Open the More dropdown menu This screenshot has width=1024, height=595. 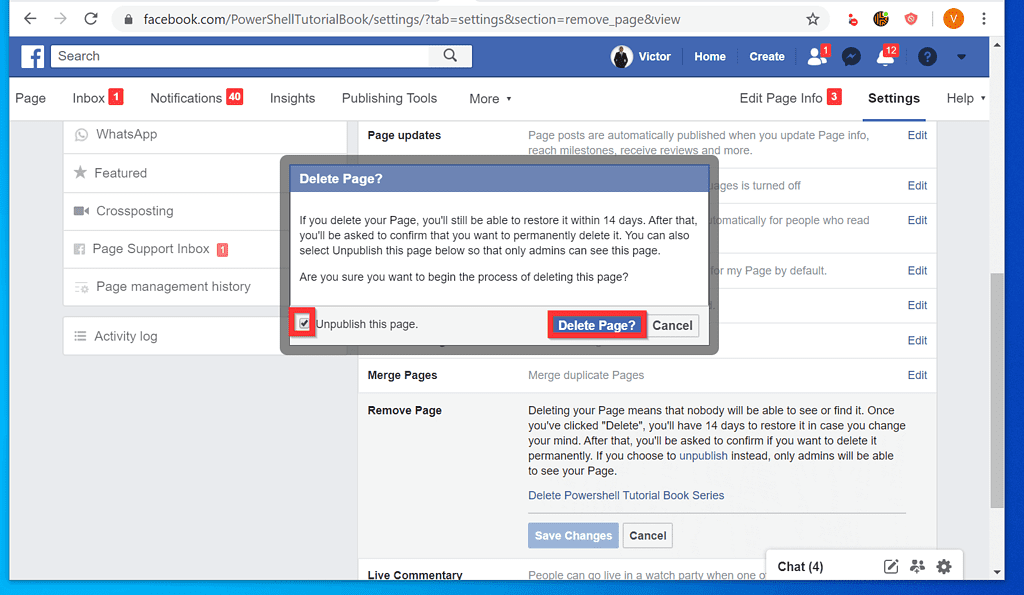click(x=489, y=98)
